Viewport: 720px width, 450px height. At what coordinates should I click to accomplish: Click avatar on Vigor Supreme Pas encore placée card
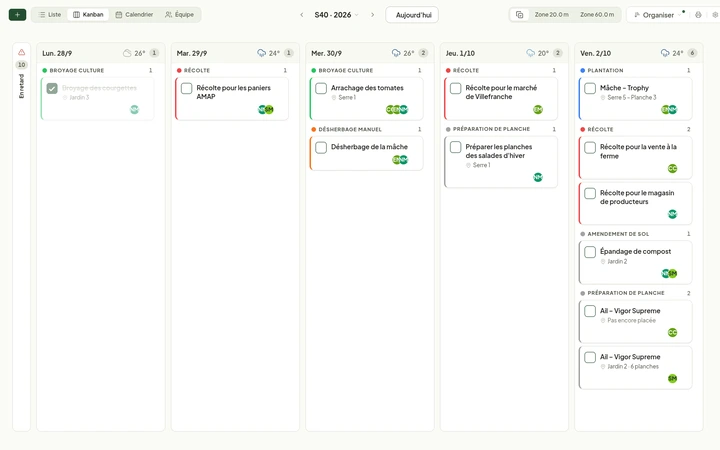point(672,332)
